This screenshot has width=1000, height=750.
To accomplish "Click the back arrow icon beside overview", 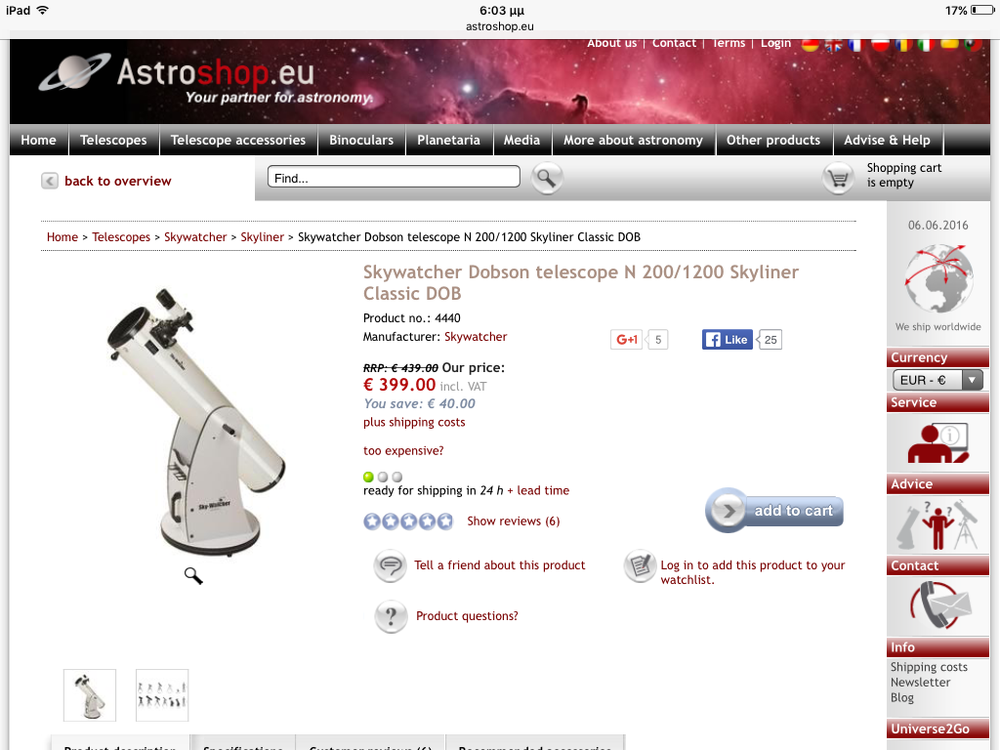I will click(x=50, y=181).
